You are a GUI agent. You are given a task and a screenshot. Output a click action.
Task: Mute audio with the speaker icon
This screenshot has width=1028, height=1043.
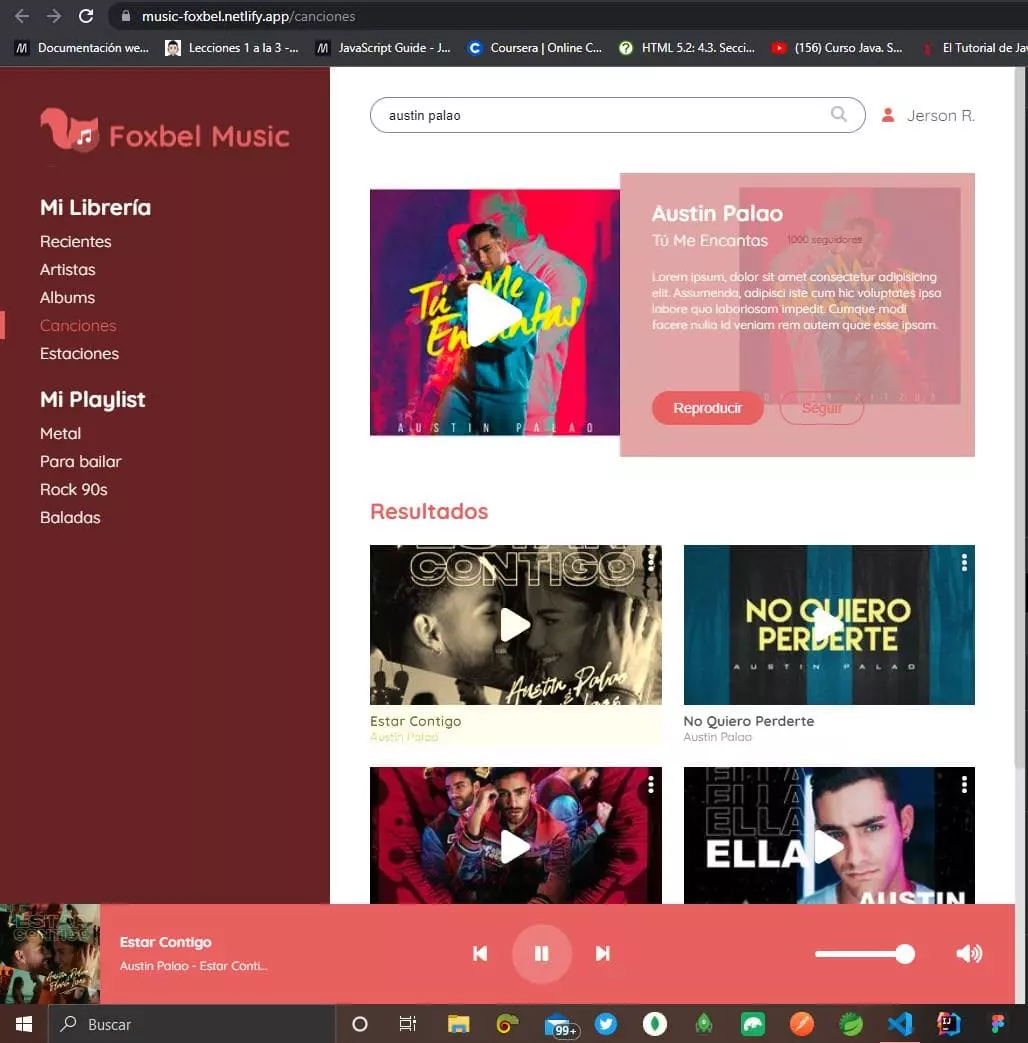coord(969,954)
